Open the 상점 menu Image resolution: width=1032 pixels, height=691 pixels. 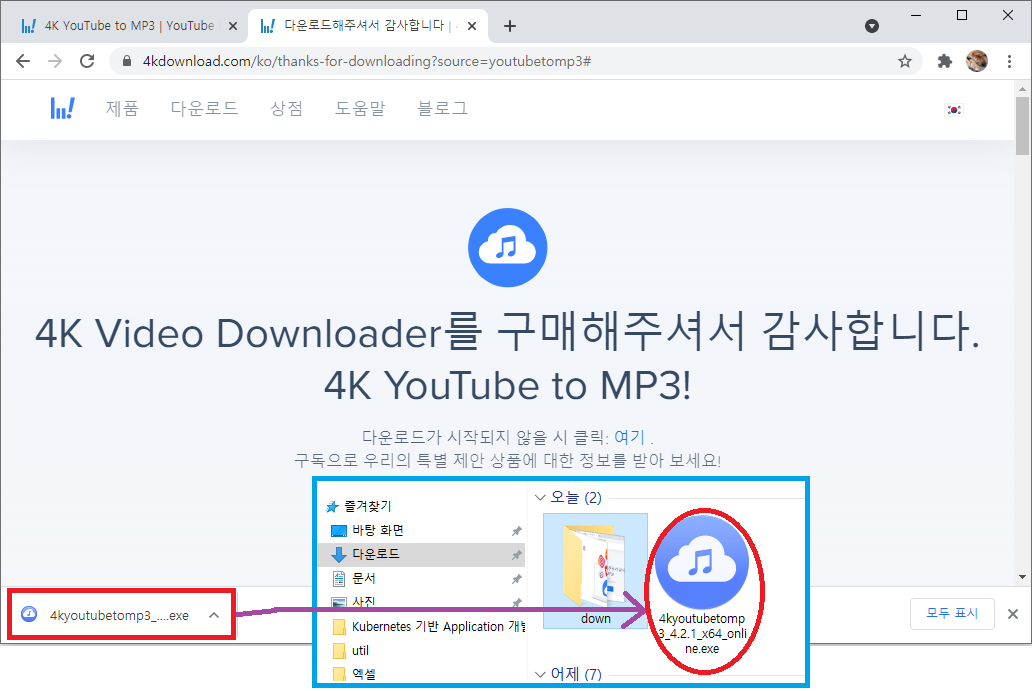coord(286,108)
